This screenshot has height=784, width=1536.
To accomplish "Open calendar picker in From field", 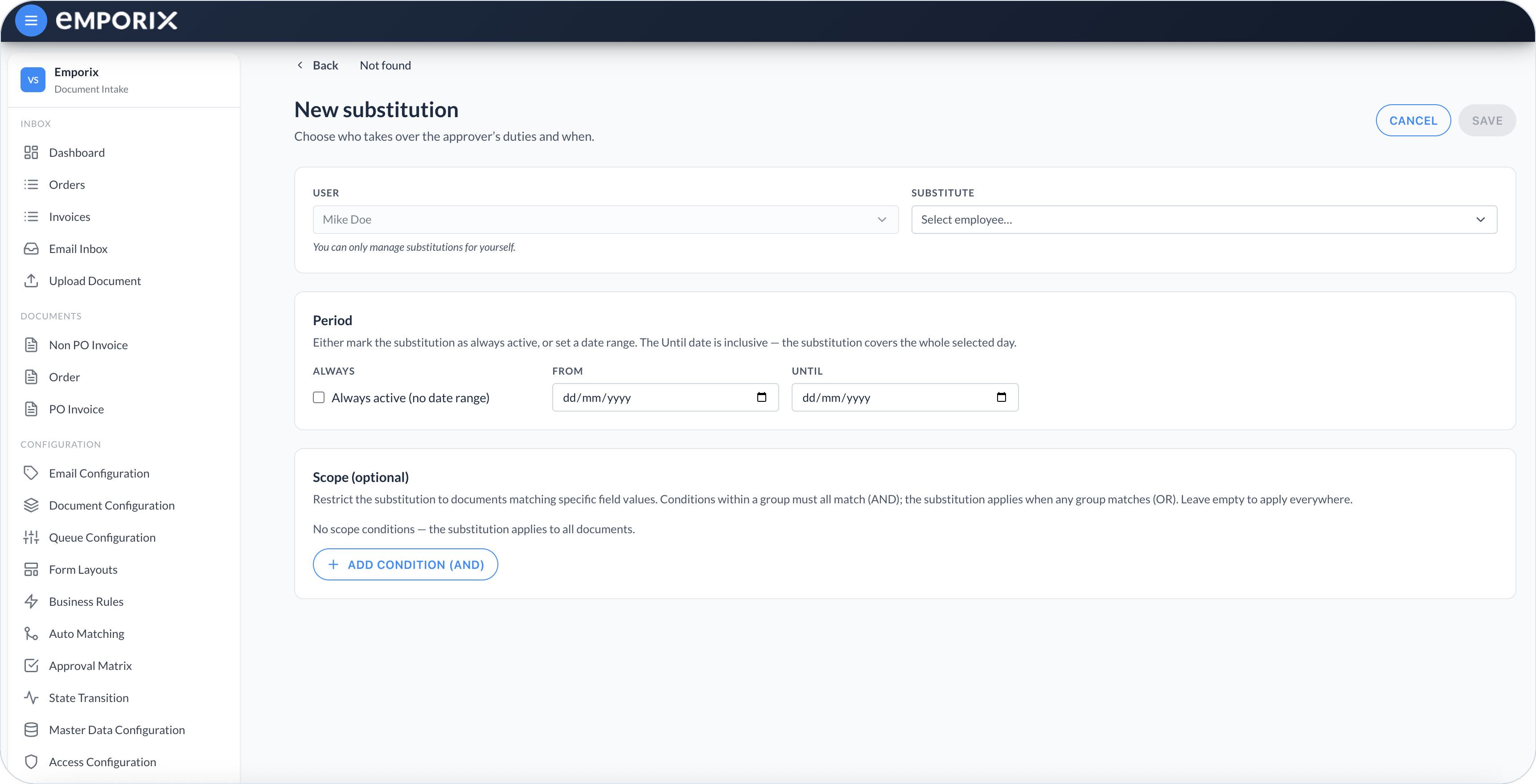I will coord(761,397).
